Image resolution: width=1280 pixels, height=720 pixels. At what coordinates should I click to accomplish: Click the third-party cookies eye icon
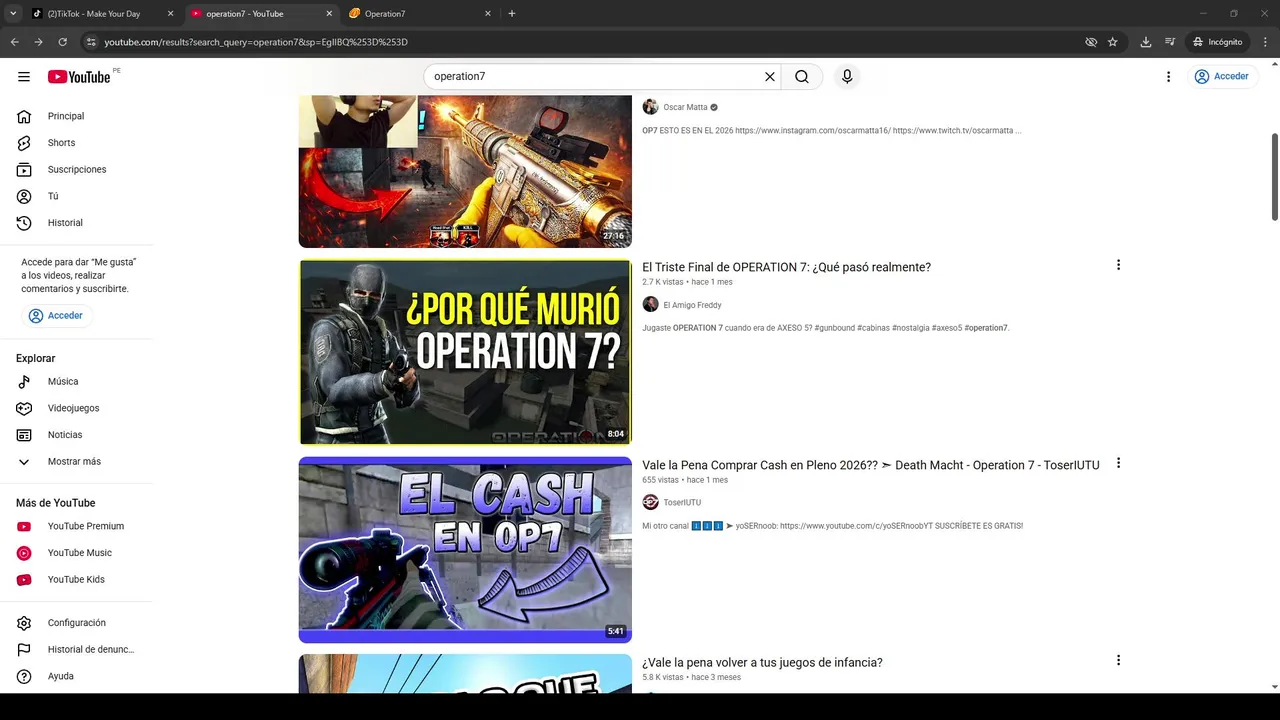click(x=1091, y=42)
